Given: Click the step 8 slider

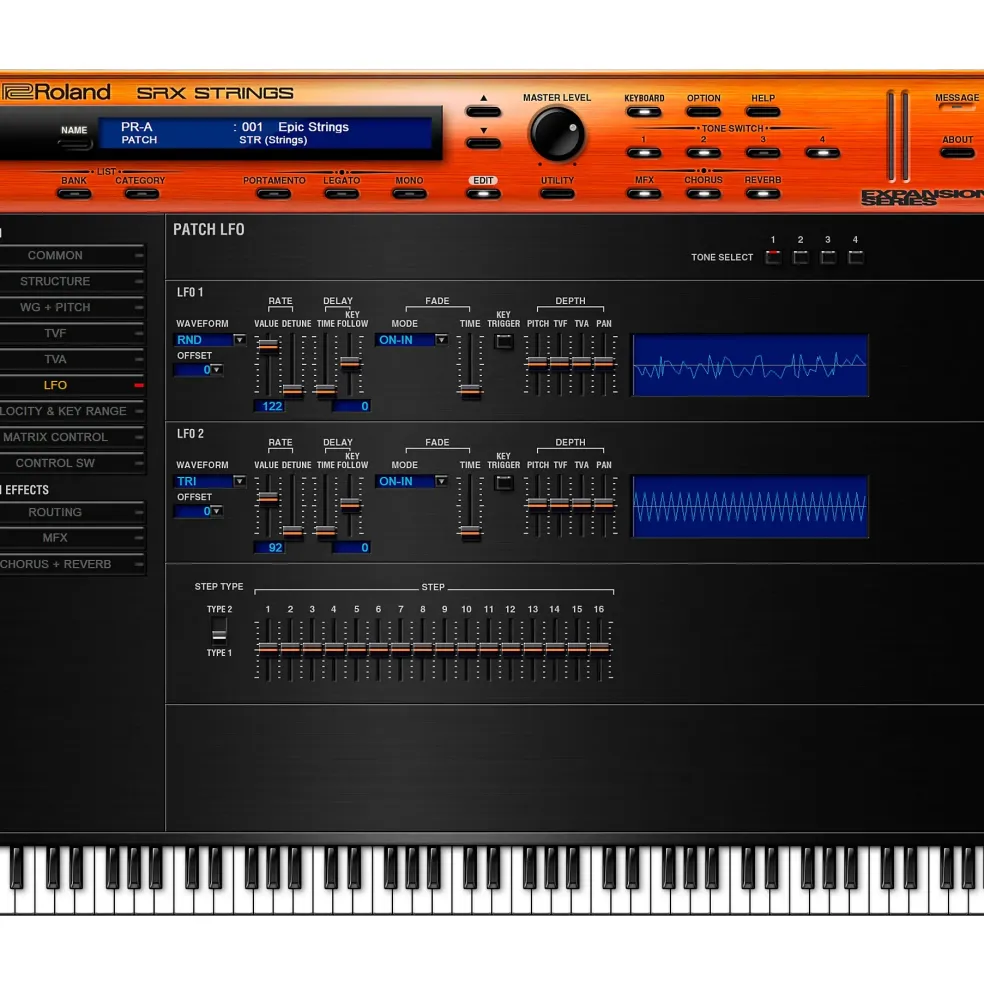Looking at the screenshot, I should [x=422, y=649].
